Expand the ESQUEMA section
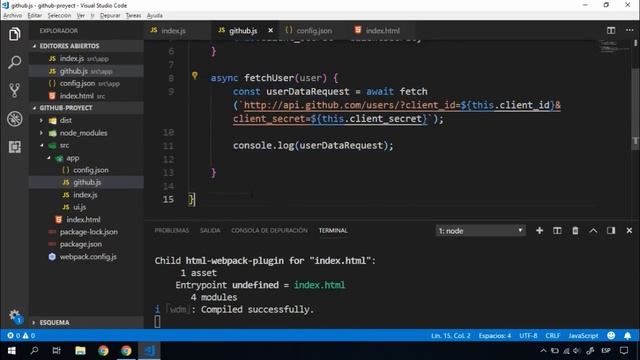 point(86,322)
